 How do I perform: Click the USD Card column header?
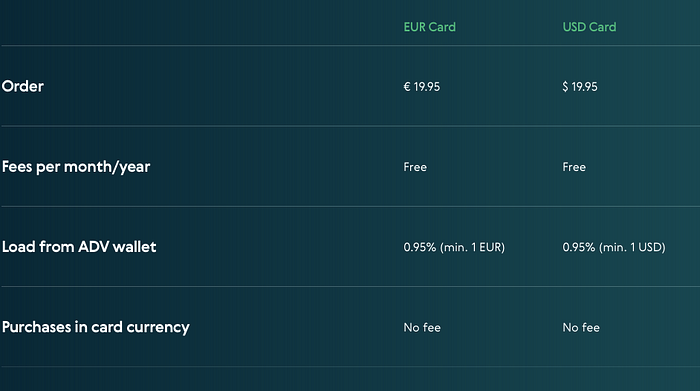(x=589, y=27)
